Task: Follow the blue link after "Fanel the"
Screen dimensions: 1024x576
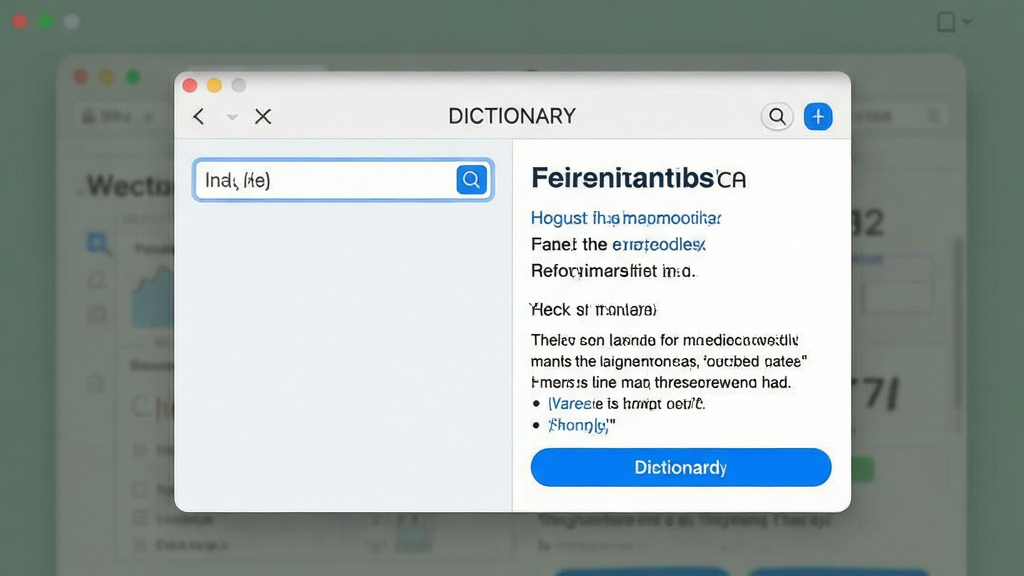Action: (x=658, y=245)
